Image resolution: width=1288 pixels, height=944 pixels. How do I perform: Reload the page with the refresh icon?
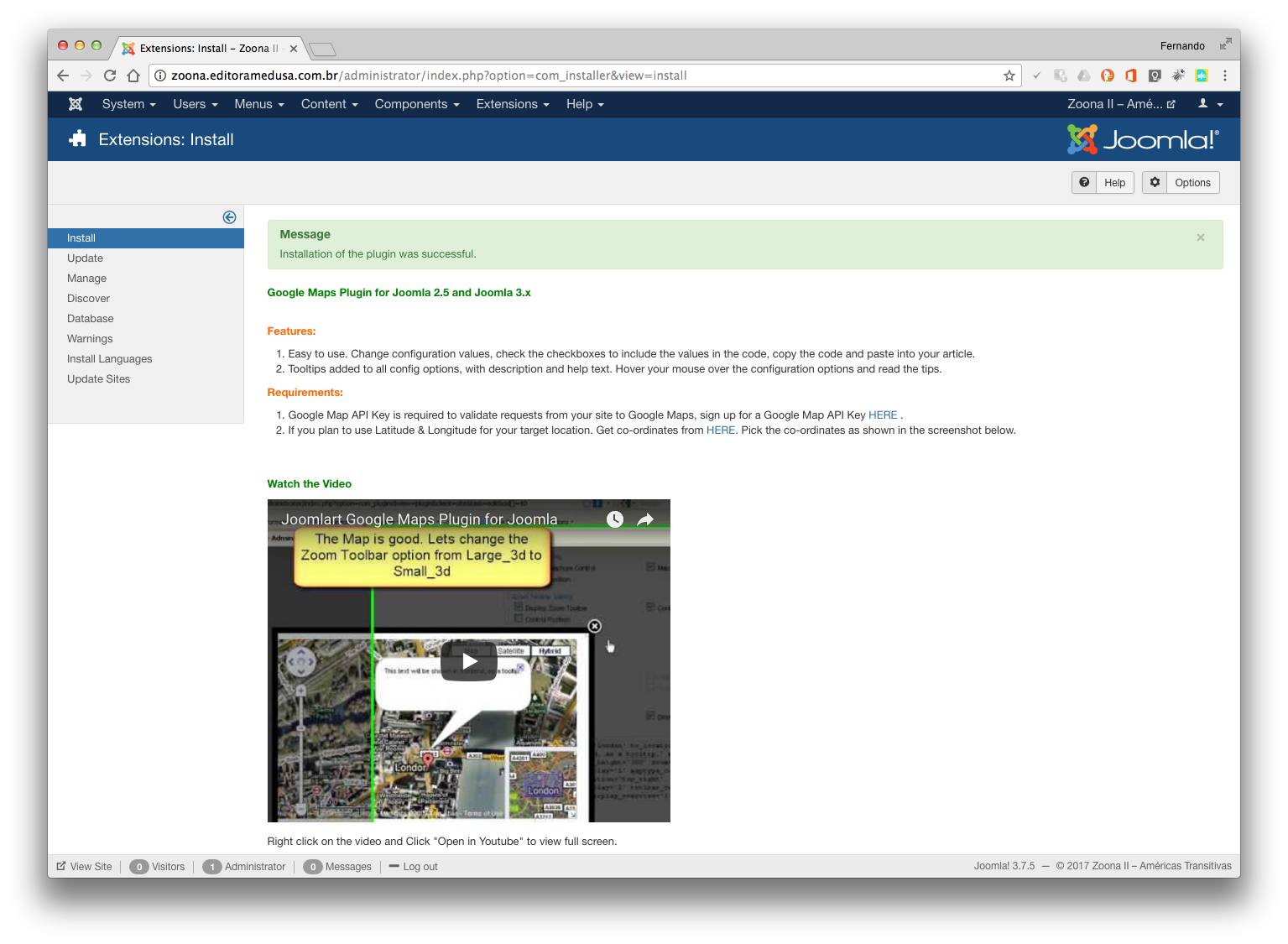click(110, 76)
